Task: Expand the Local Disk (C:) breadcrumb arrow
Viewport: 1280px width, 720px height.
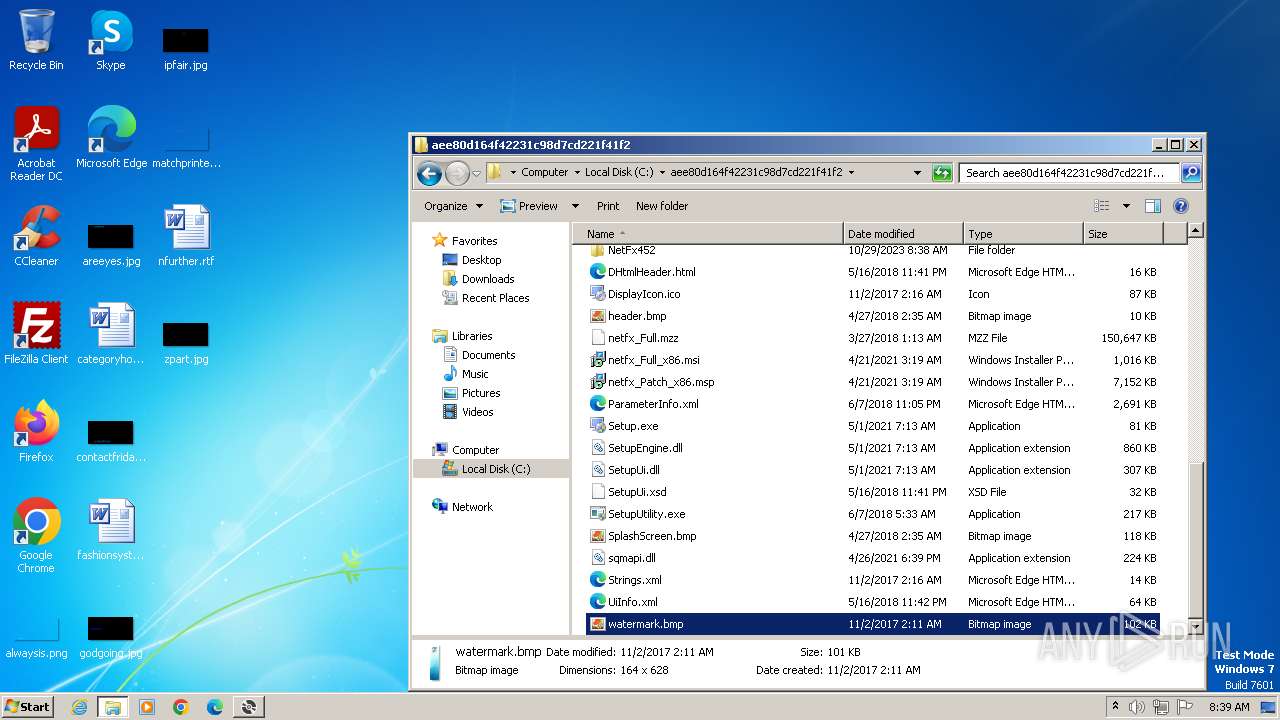Action: pyautogui.click(x=662, y=172)
